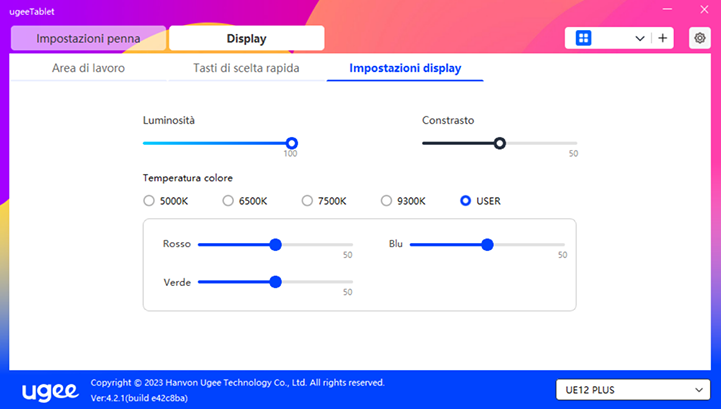Choose the 7500K color temperature option

click(308, 201)
